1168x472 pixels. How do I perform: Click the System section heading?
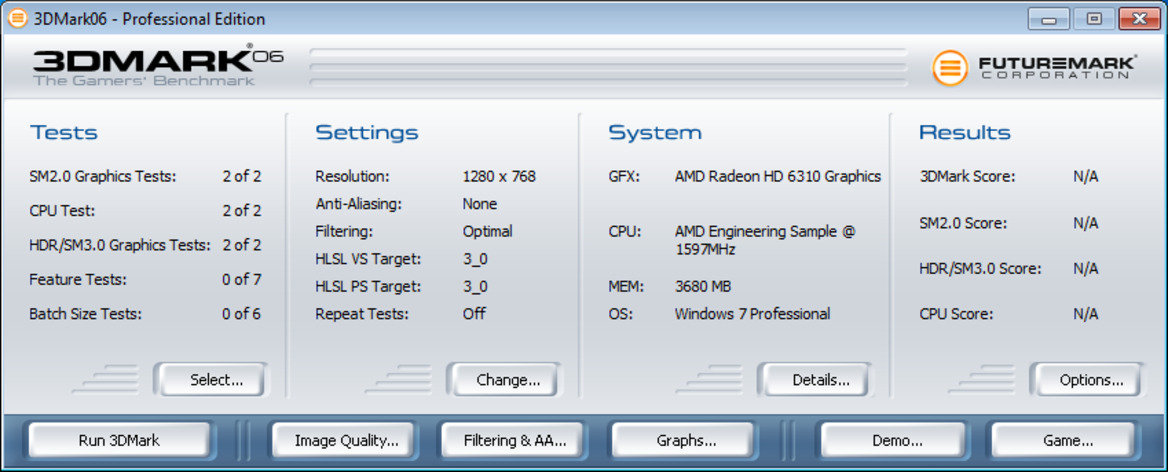point(655,133)
